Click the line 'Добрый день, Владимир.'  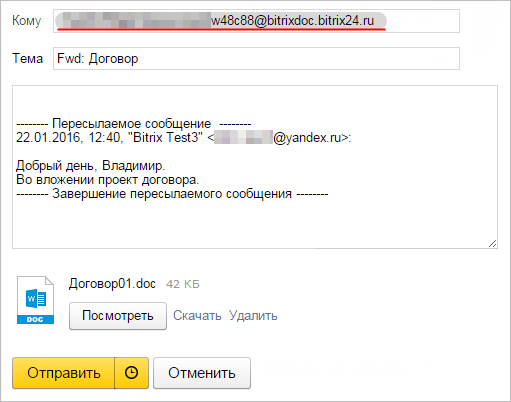pyautogui.click(x=90, y=166)
